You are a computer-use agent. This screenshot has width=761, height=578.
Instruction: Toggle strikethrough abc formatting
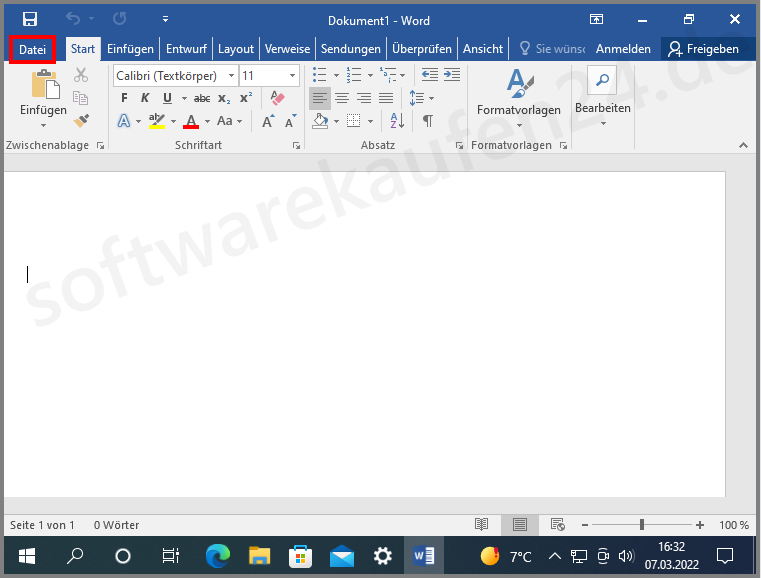point(202,99)
